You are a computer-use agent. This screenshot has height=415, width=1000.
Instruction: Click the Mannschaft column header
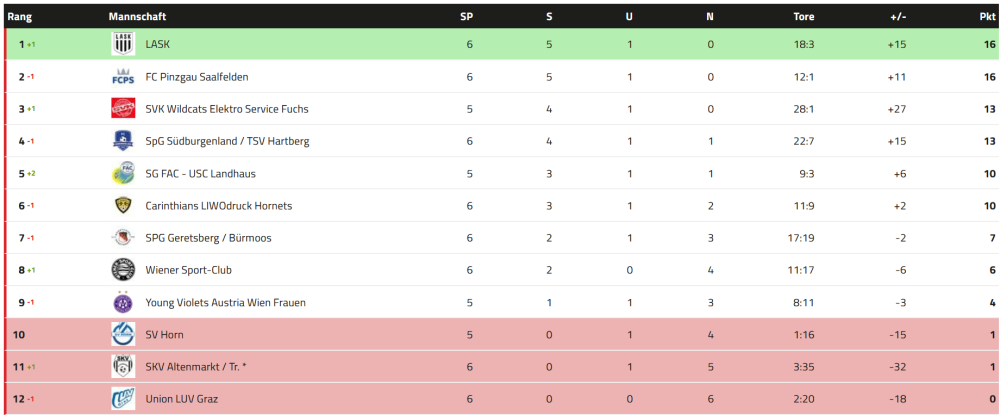click(x=137, y=17)
